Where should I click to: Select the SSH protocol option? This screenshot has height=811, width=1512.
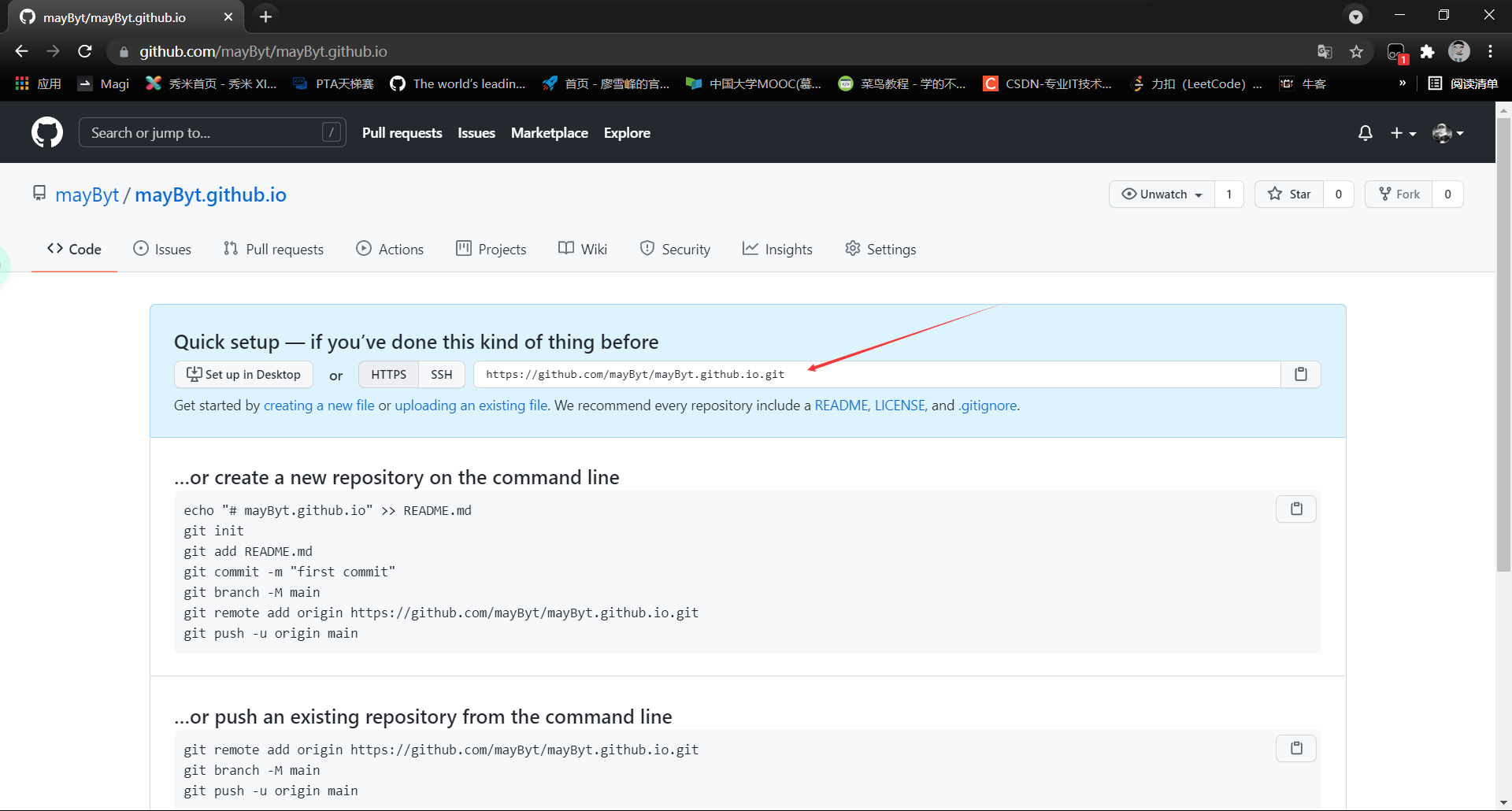[442, 374]
